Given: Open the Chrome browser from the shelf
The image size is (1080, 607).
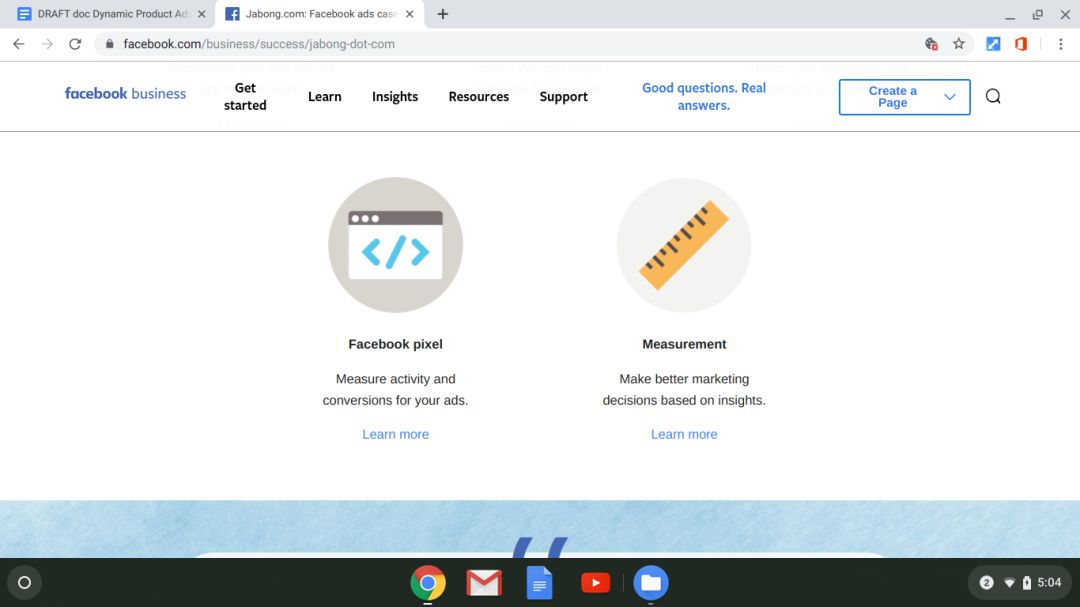Looking at the screenshot, I should click(428, 582).
